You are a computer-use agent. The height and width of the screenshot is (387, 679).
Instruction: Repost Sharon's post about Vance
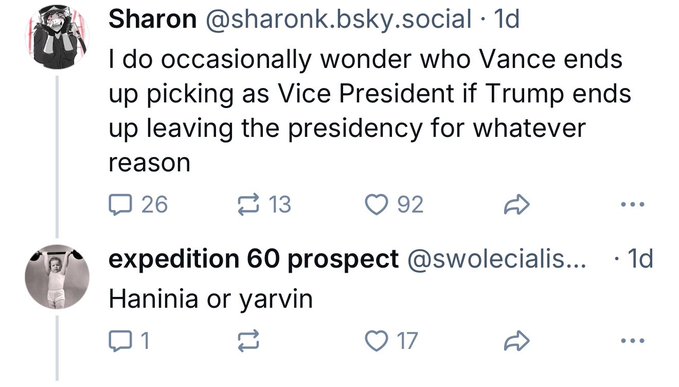point(249,204)
